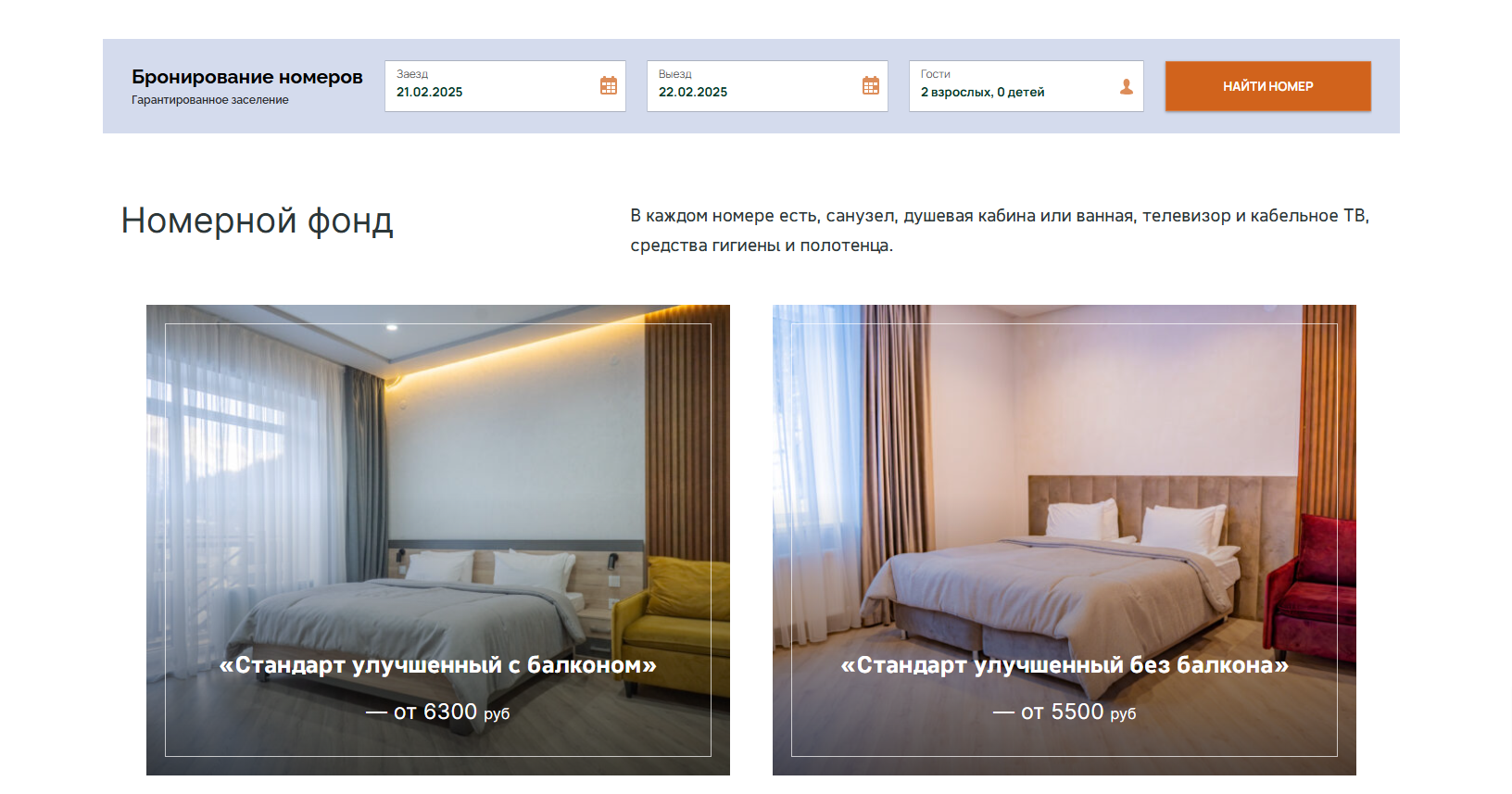The width and height of the screenshot is (1512, 794).
Task: Expand the guests selector showing 2 взрослых
Action: point(1027,86)
